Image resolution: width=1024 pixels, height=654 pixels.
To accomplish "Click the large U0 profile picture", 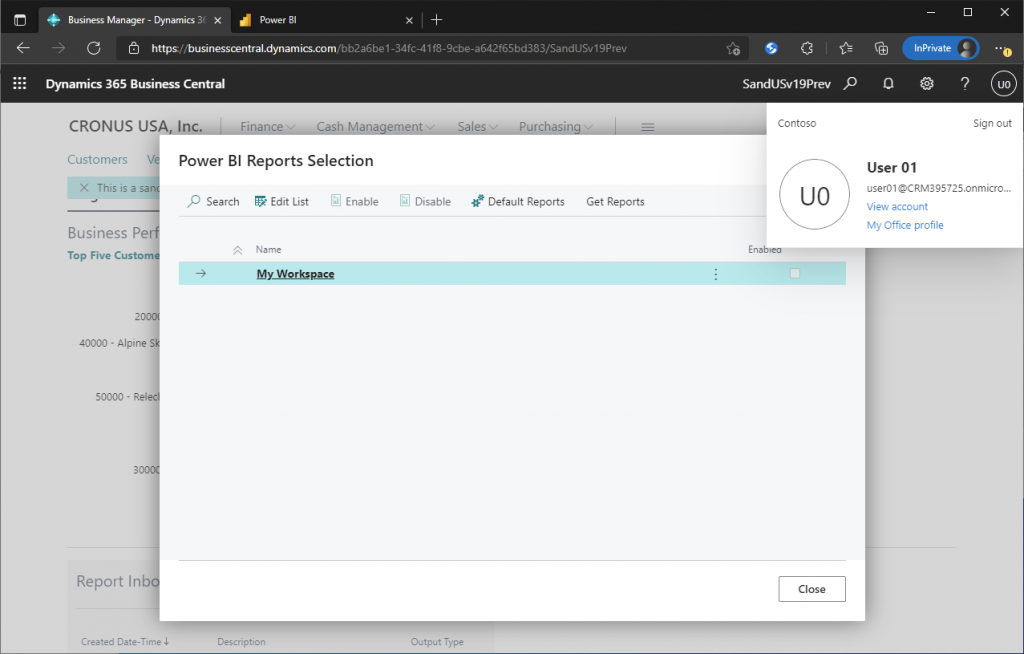I will click(814, 195).
